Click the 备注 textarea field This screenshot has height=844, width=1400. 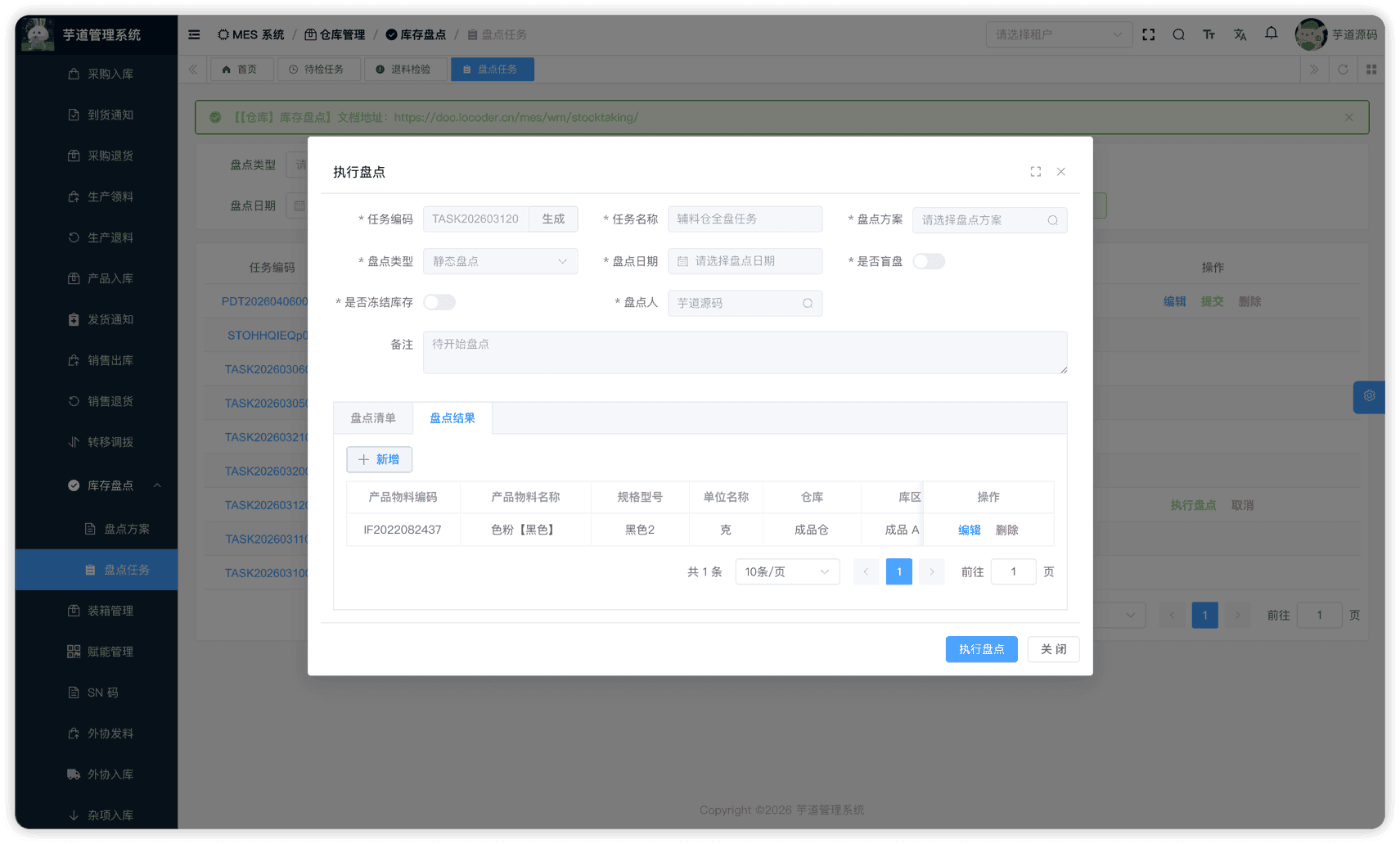(745, 353)
